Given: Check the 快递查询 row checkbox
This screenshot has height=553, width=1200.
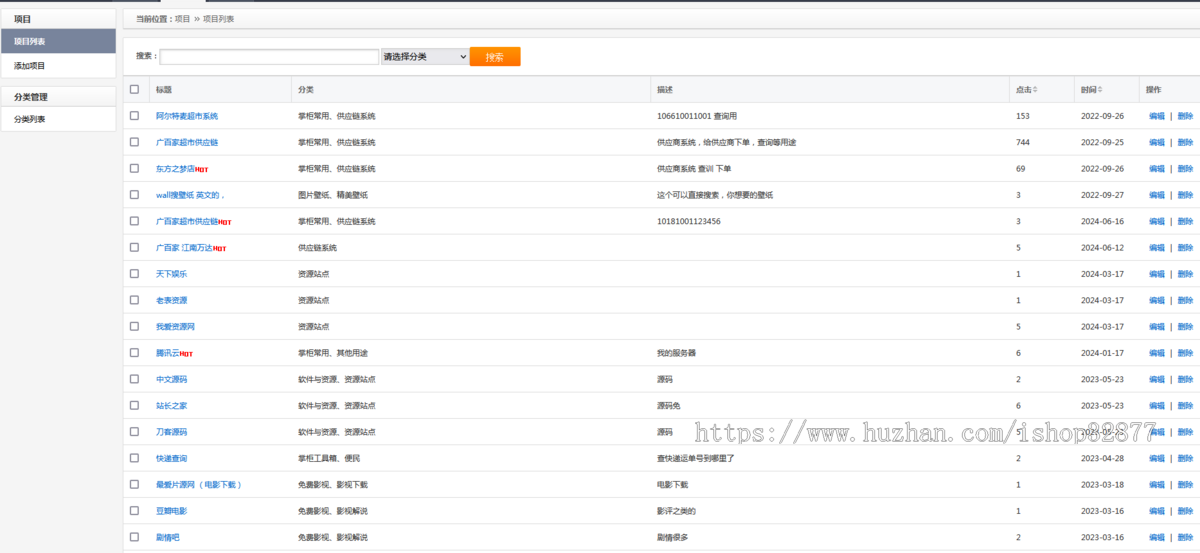Looking at the screenshot, I should [135, 458].
